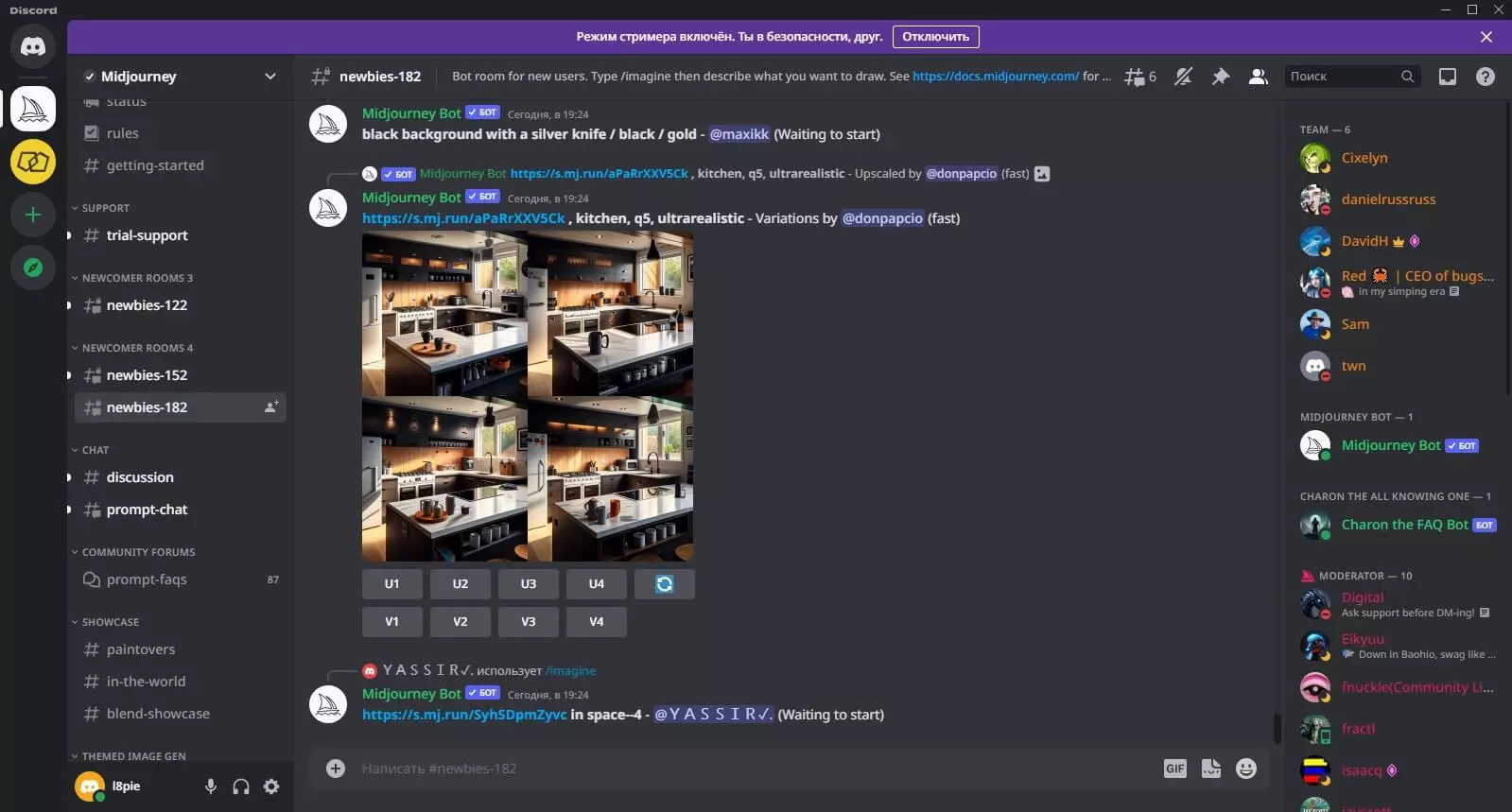Open Cixelyn member profile

point(1398,158)
